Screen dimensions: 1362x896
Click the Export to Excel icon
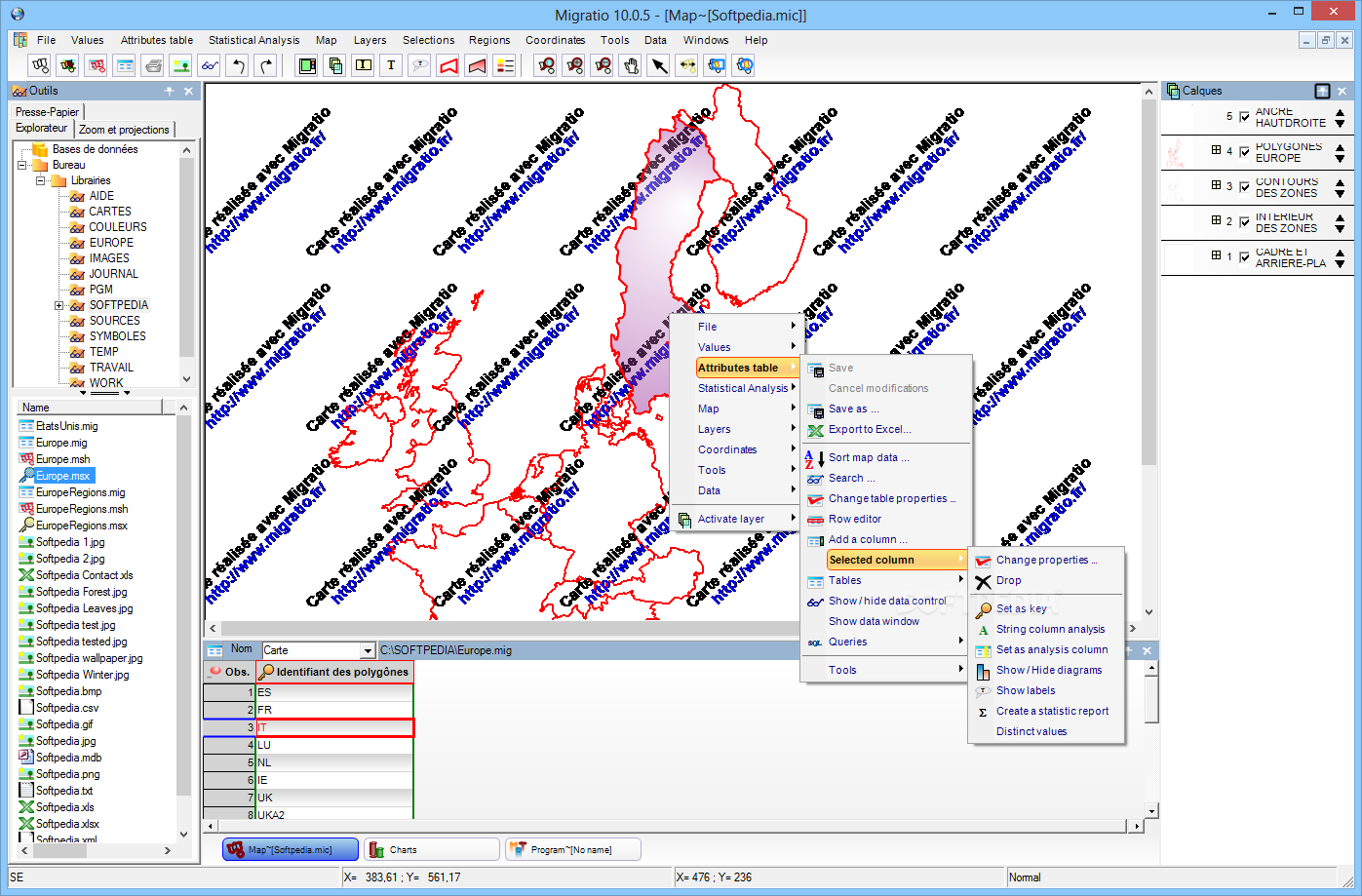pos(815,430)
